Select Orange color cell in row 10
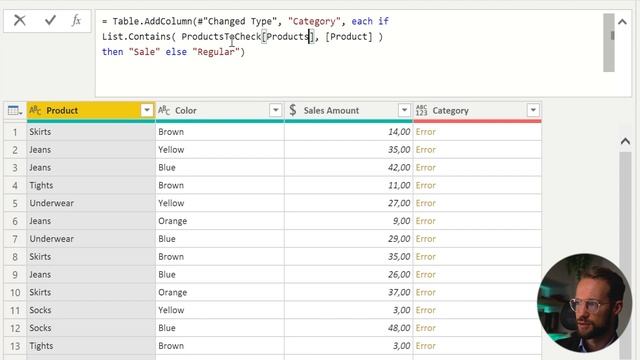Screen dimensions: 640x360 coord(220,292)
